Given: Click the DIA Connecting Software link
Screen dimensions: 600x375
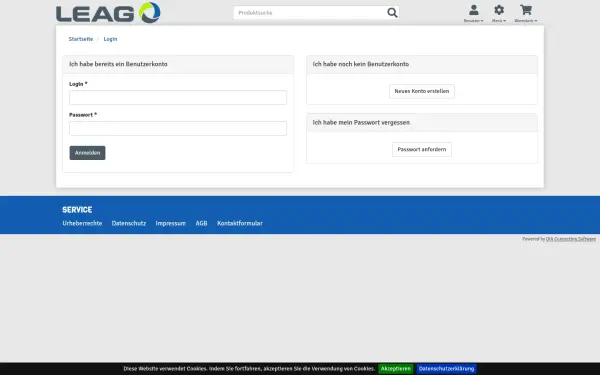Looking at the screenshot, I should [571, 239].
